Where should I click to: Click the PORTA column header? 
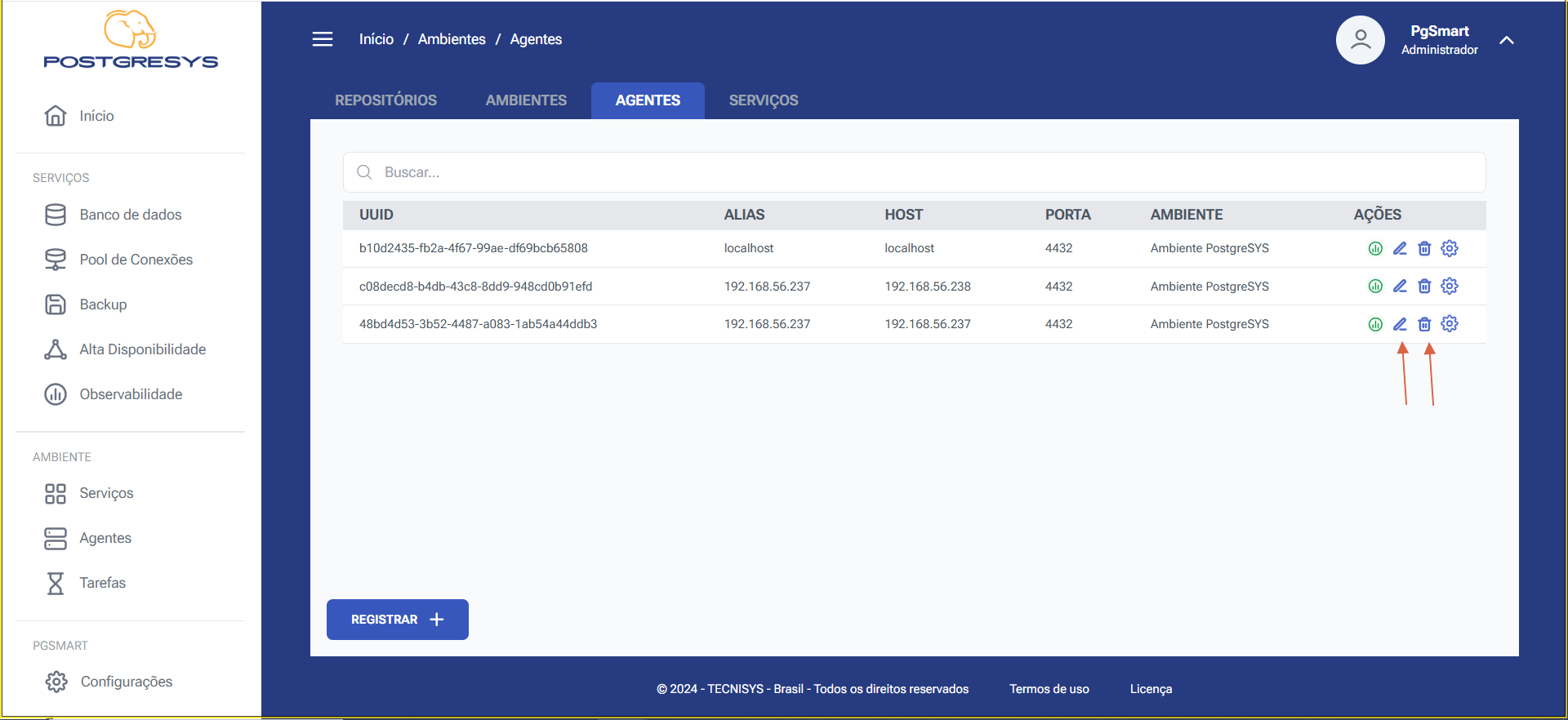[1068, 215]
